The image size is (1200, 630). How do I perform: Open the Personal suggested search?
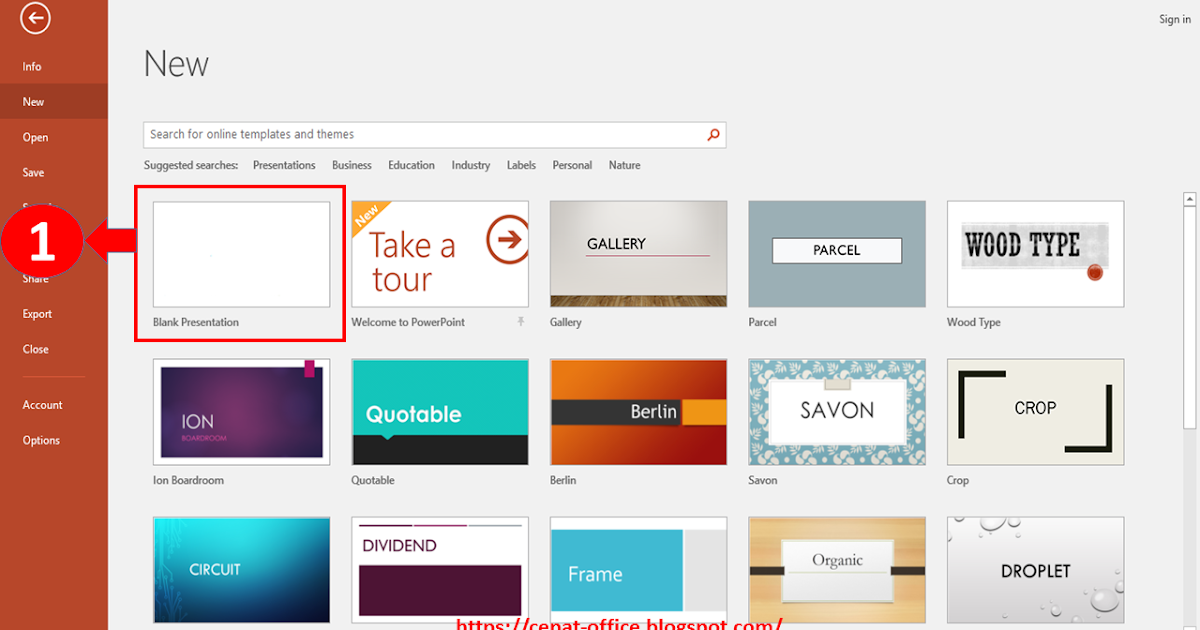click(x=572, y=166)
